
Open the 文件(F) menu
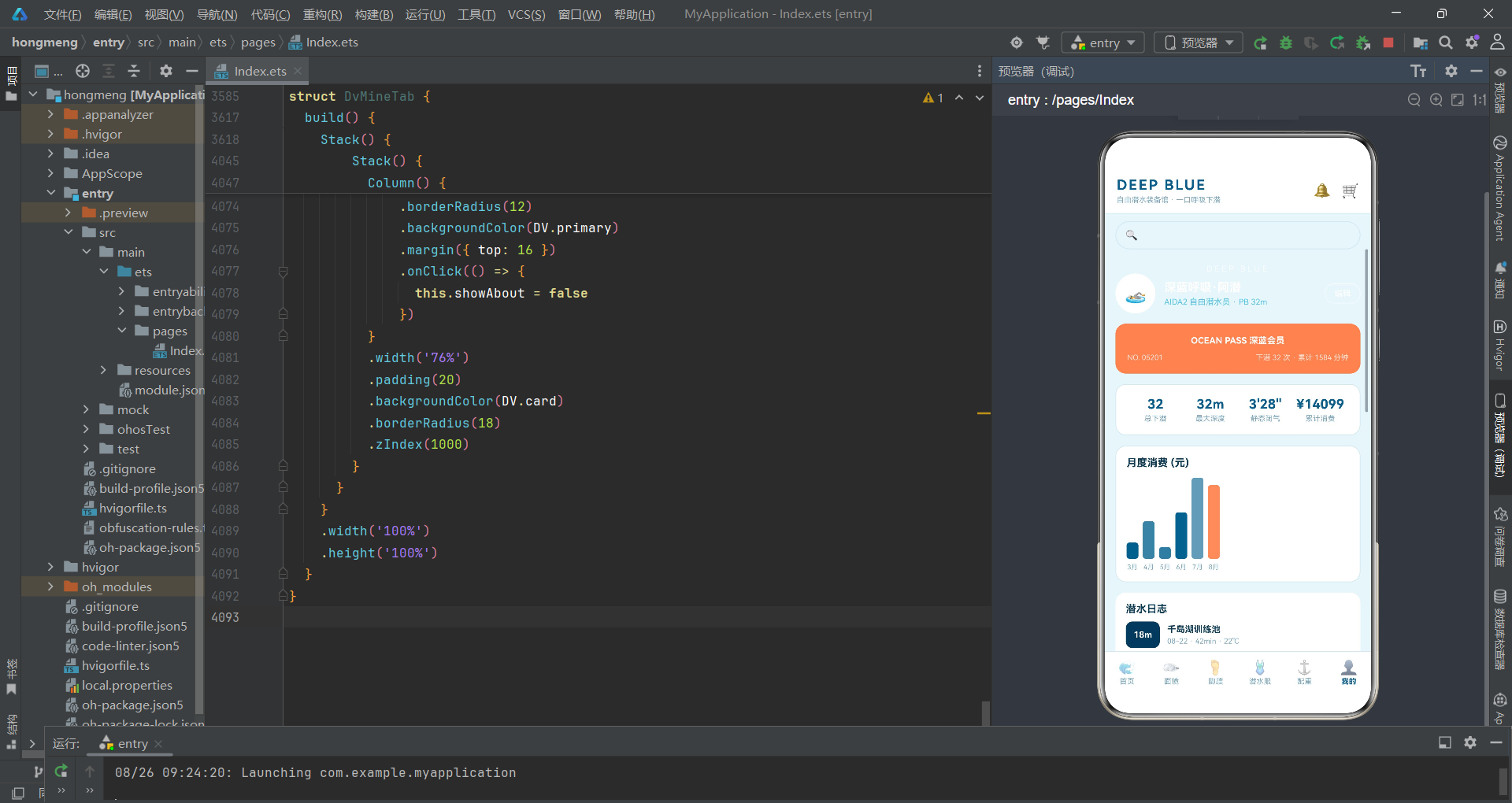[x=62, y=14]
